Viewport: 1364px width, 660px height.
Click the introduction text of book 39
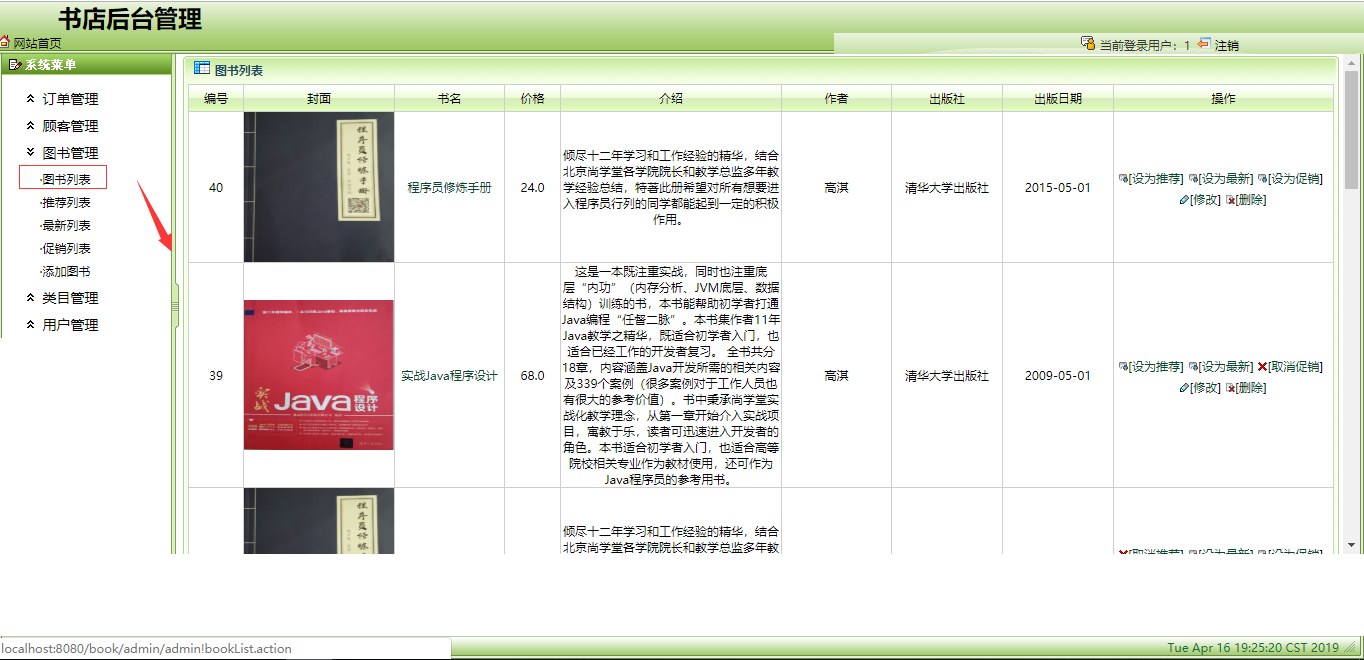point(671,375)
